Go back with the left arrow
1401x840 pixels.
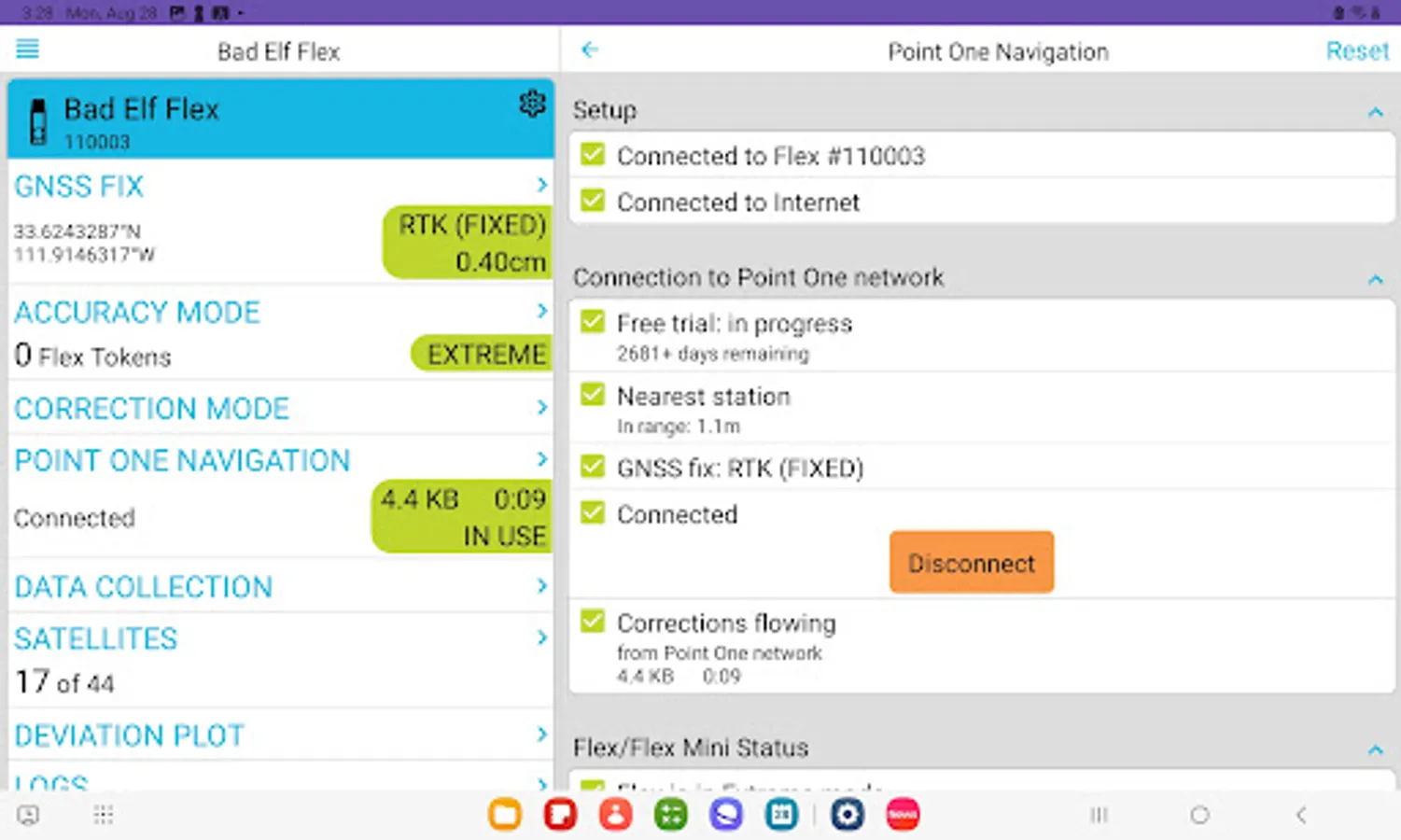click(x=589, y=49)
